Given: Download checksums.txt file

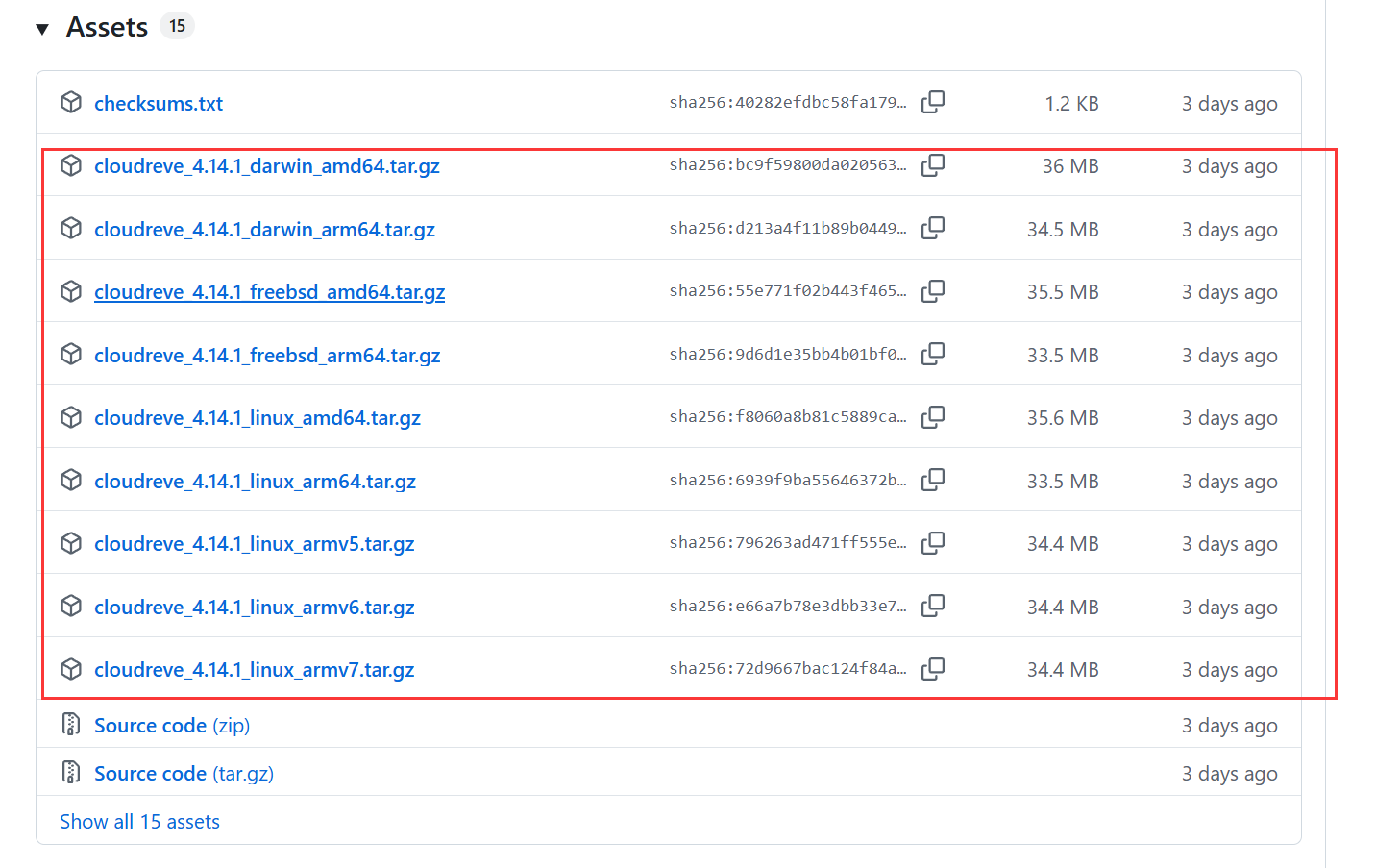Looking at the screenshot, I should point(159,104).
